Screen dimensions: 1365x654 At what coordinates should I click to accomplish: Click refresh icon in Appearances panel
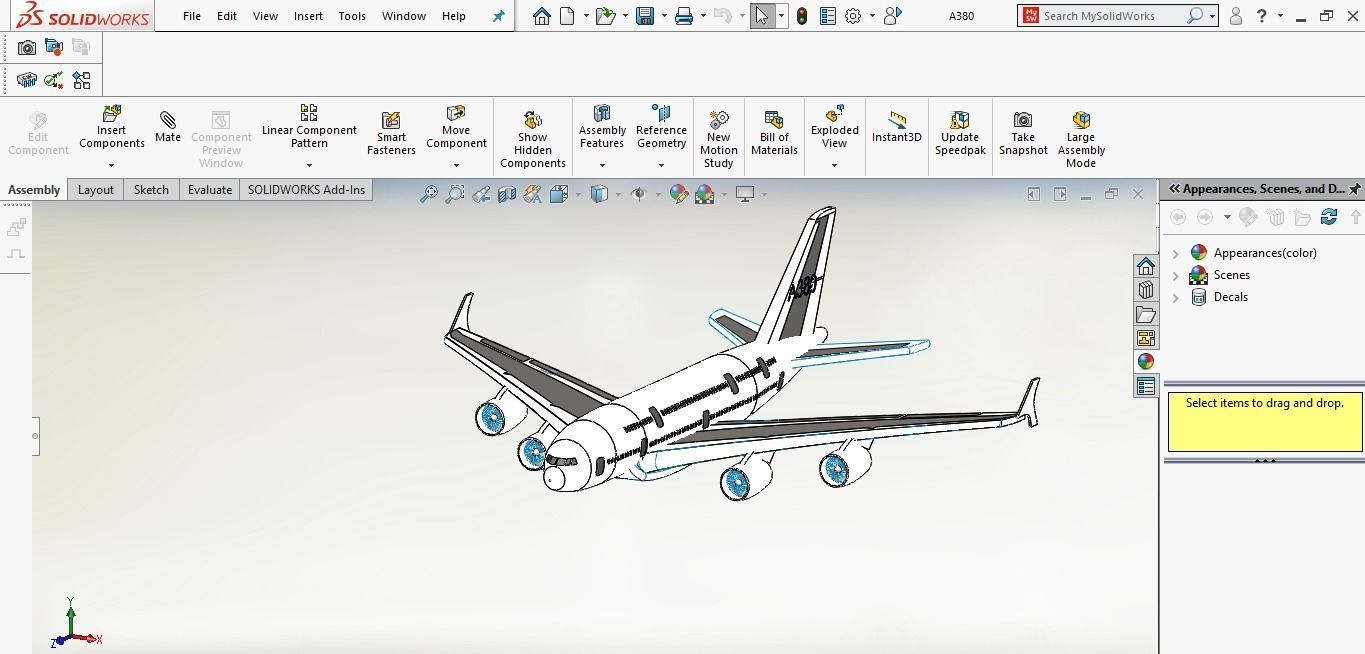pyautogui.click(x=1329, y=216)
